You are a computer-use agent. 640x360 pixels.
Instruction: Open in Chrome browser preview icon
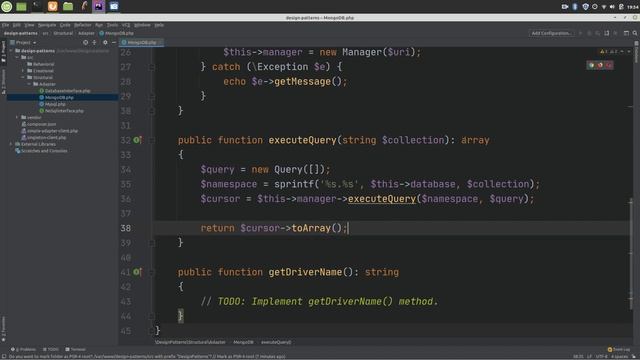[x=591, y=65]
